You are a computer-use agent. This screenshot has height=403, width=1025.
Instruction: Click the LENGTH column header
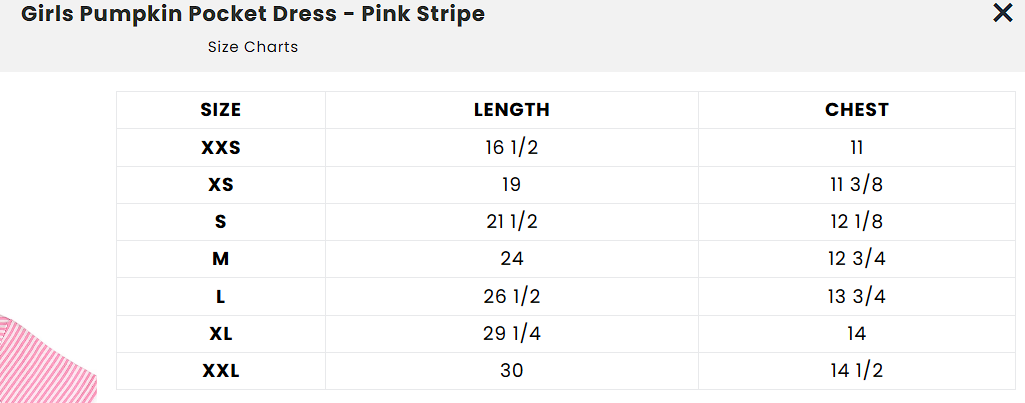(512, 110)
